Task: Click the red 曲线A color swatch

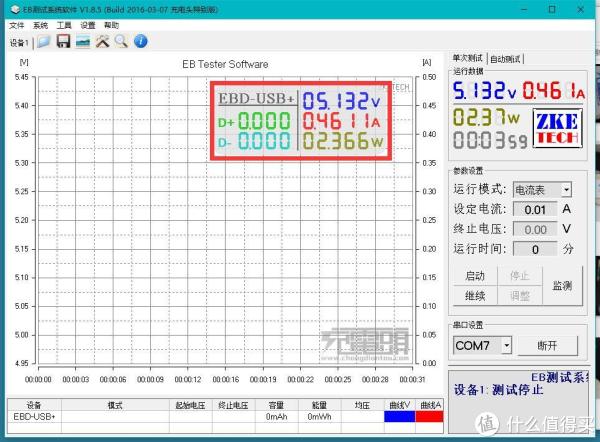Action: (x=429, y=417)
